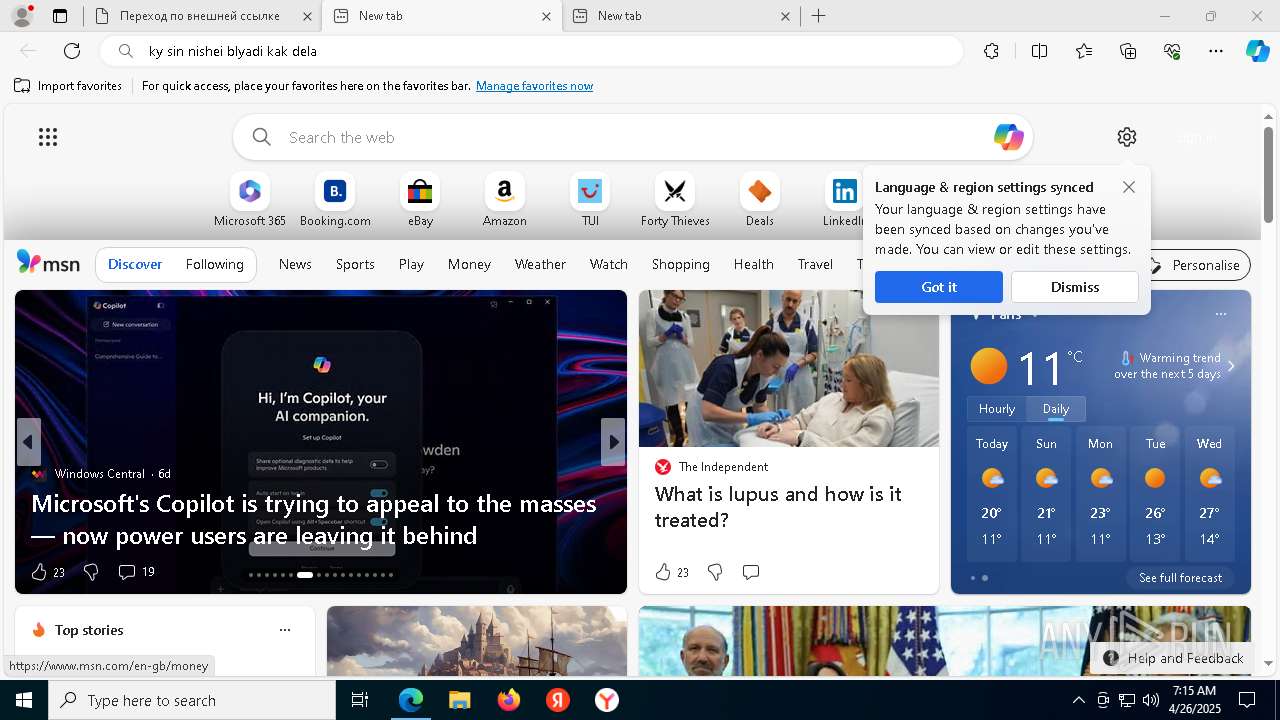
Task: Open Personalise feed button
Action: (x=1195, y=265)
